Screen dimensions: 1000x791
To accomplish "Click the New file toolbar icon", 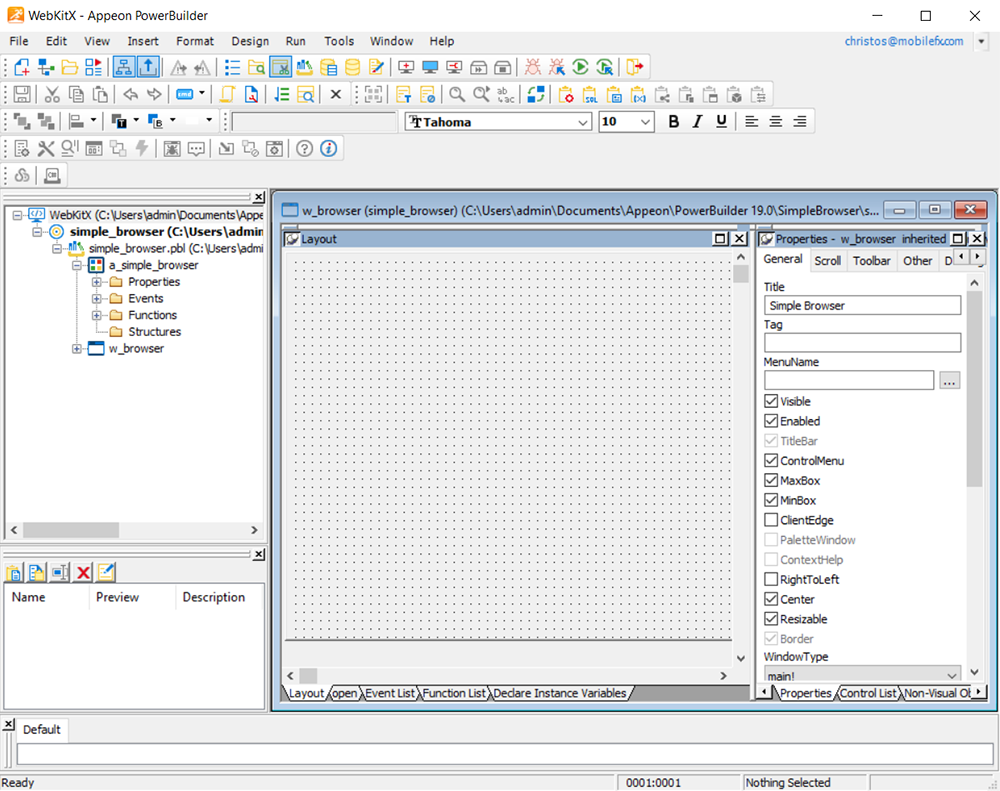I will (x=22, y=67).
